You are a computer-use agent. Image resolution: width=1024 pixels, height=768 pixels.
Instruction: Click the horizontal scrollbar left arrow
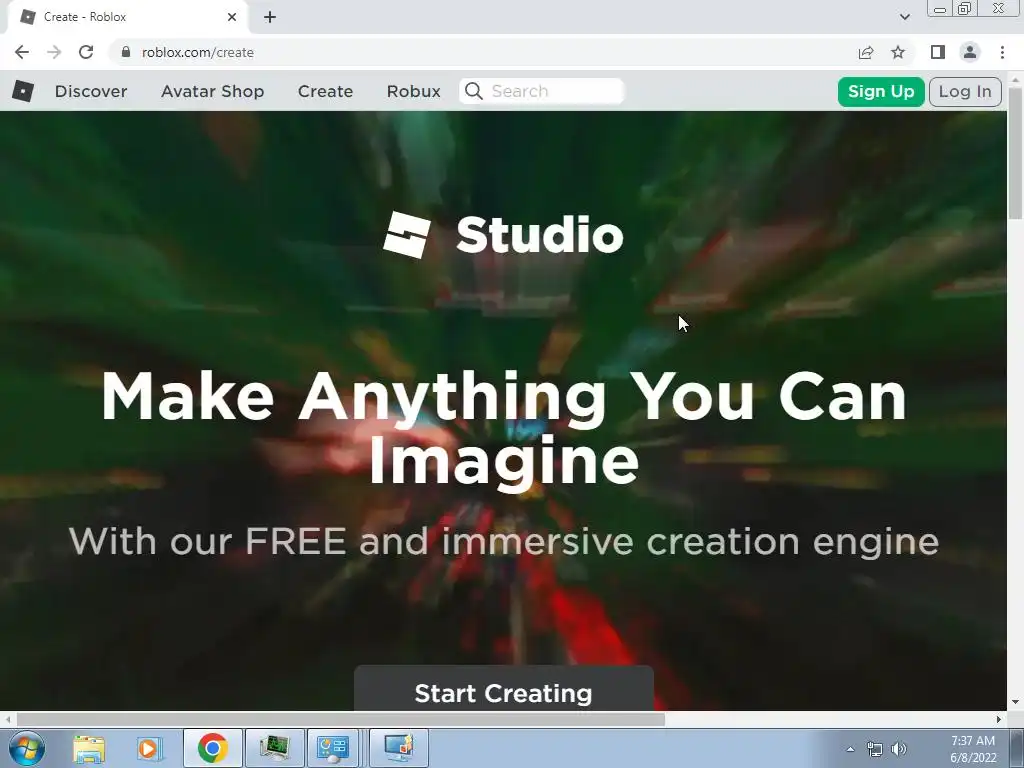coord(7,719)
